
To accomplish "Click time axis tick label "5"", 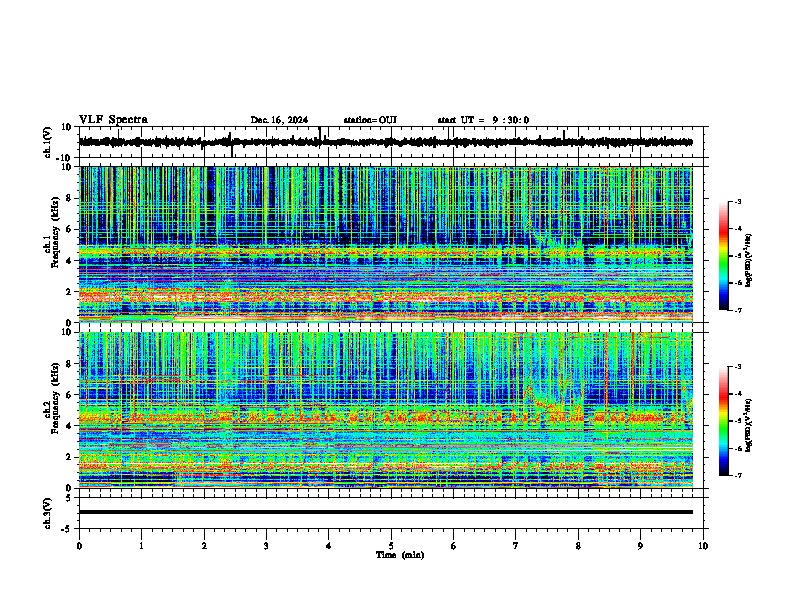I will tap(391, 546).
